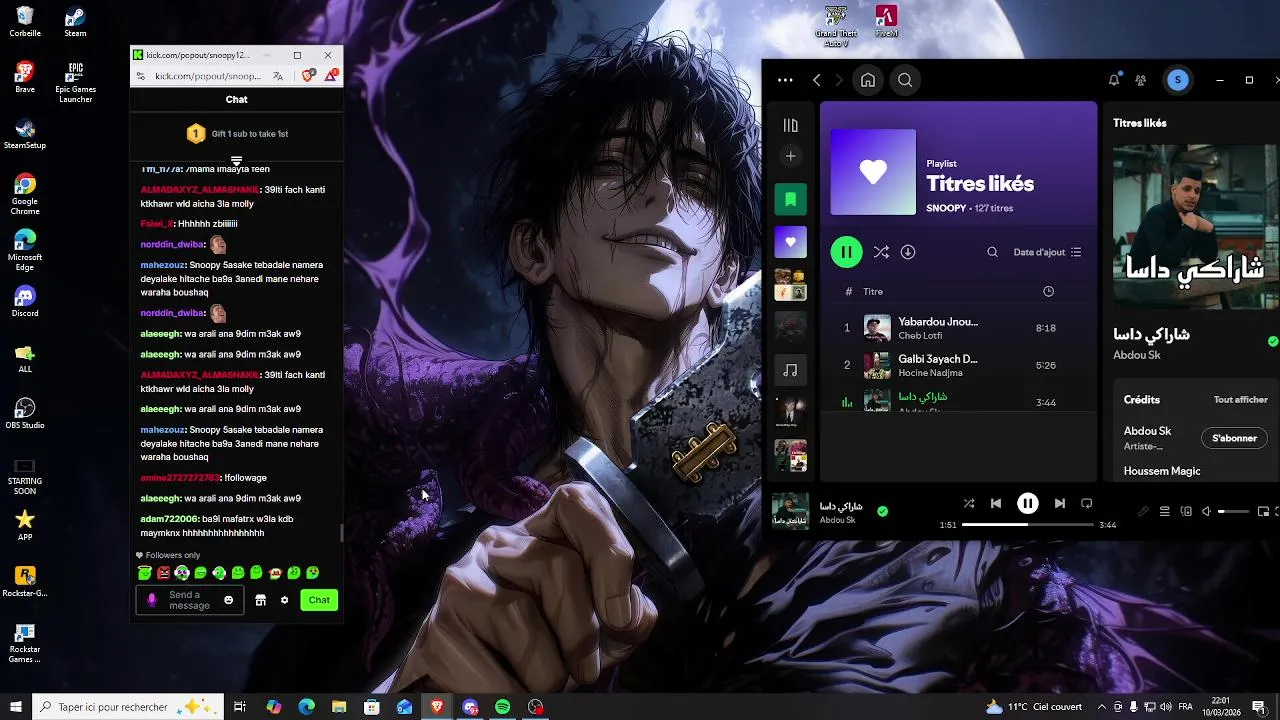Open Houssem Magic credit entry
Screen dimensions: 1280x720
coord(1162,471)
